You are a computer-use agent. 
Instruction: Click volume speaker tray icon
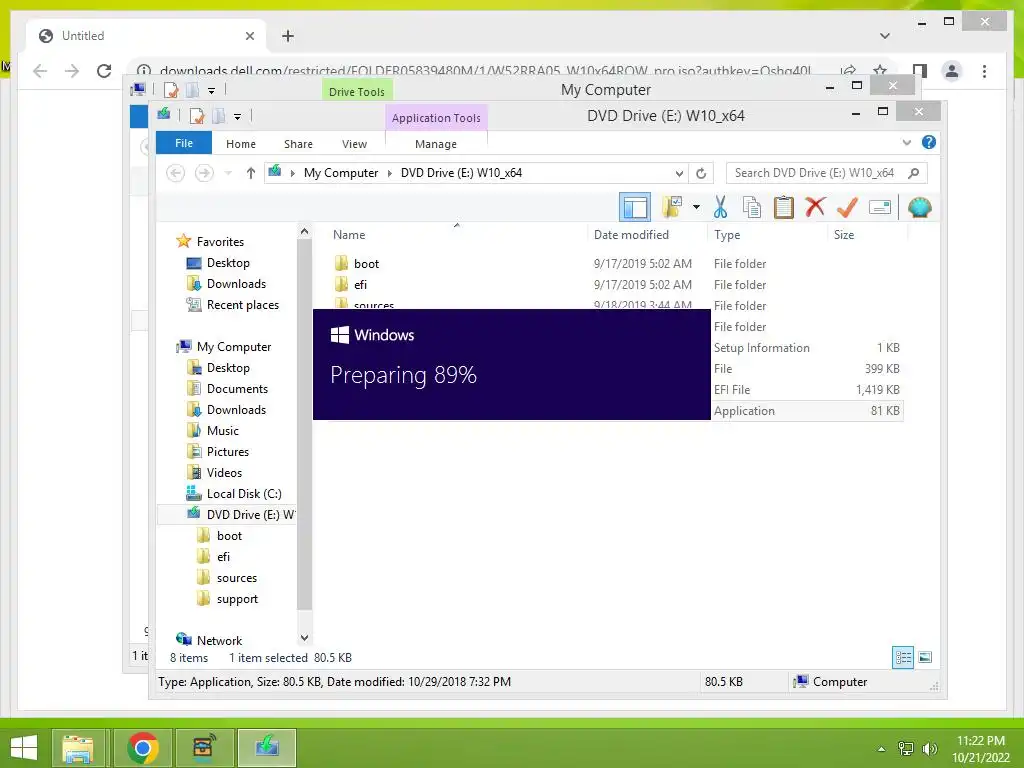point(929,748)
